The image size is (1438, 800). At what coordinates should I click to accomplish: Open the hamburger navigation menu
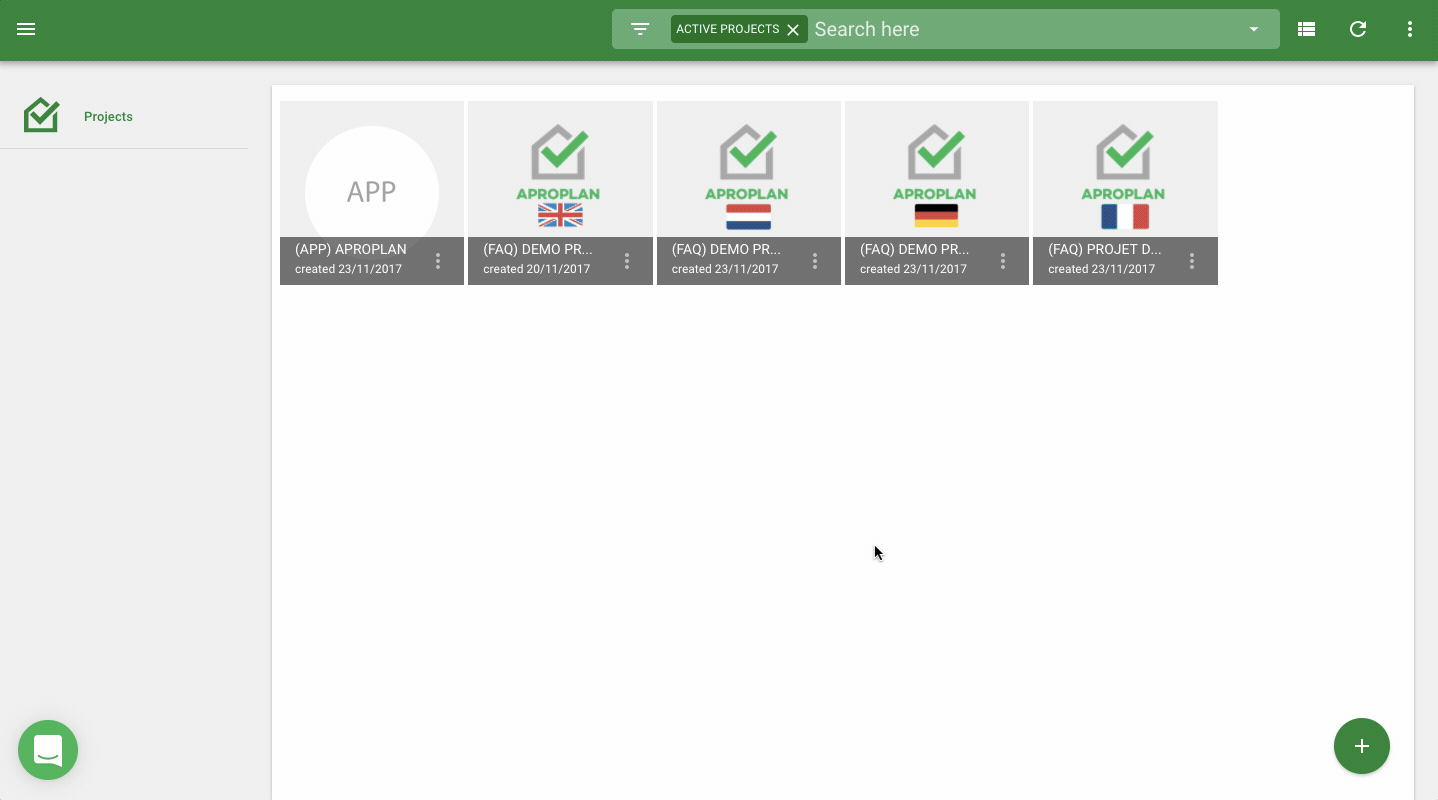[x=26, y=29]
